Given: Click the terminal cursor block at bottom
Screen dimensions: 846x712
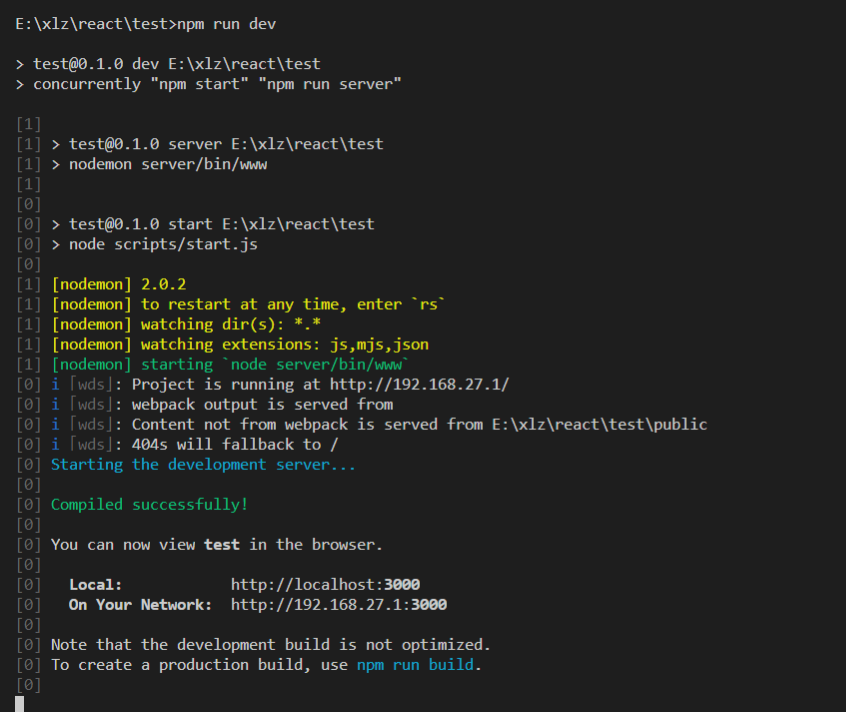Looking at the screenshot, I should coord(19,704).
